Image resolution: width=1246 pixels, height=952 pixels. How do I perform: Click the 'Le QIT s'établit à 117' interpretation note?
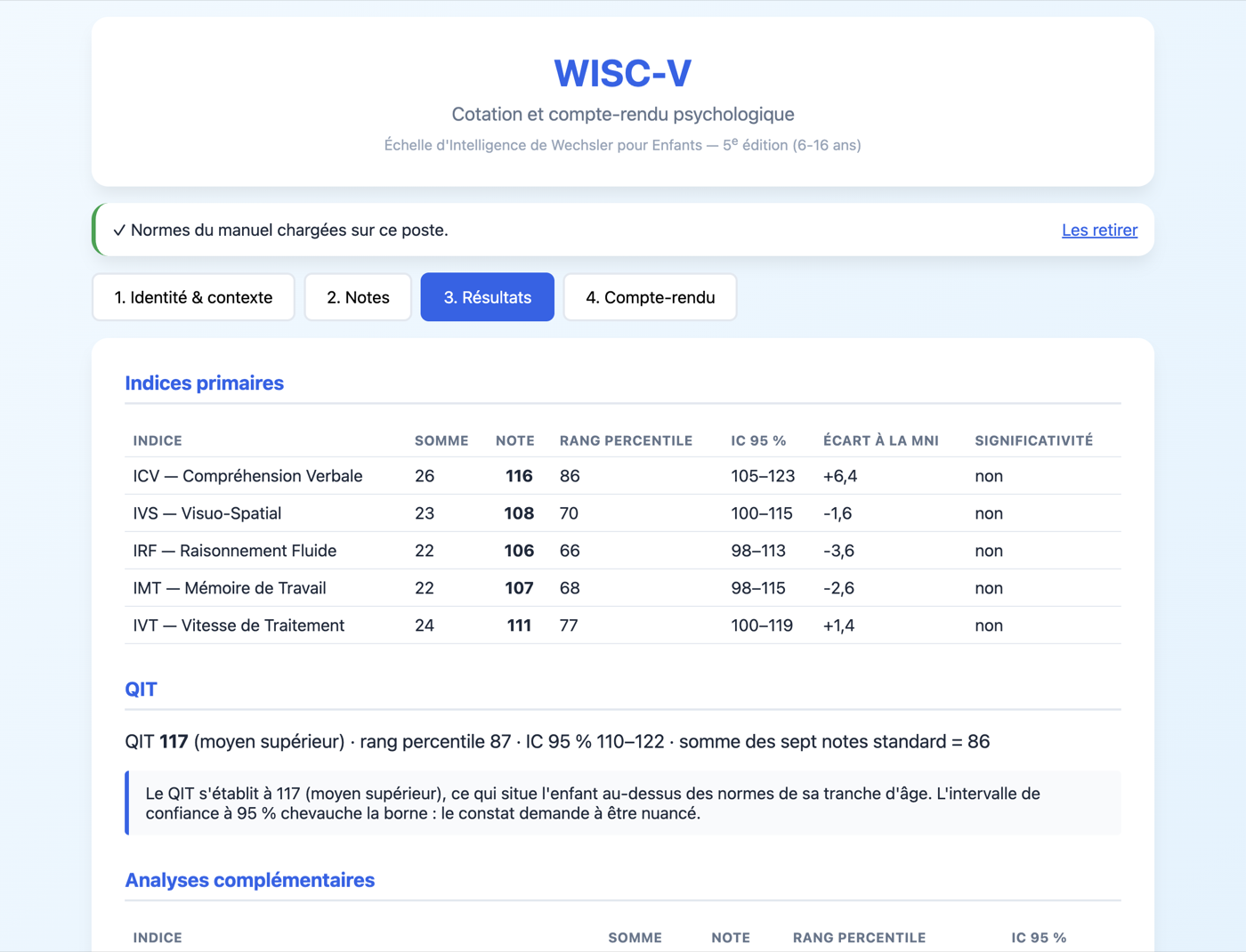coord(623,803)
